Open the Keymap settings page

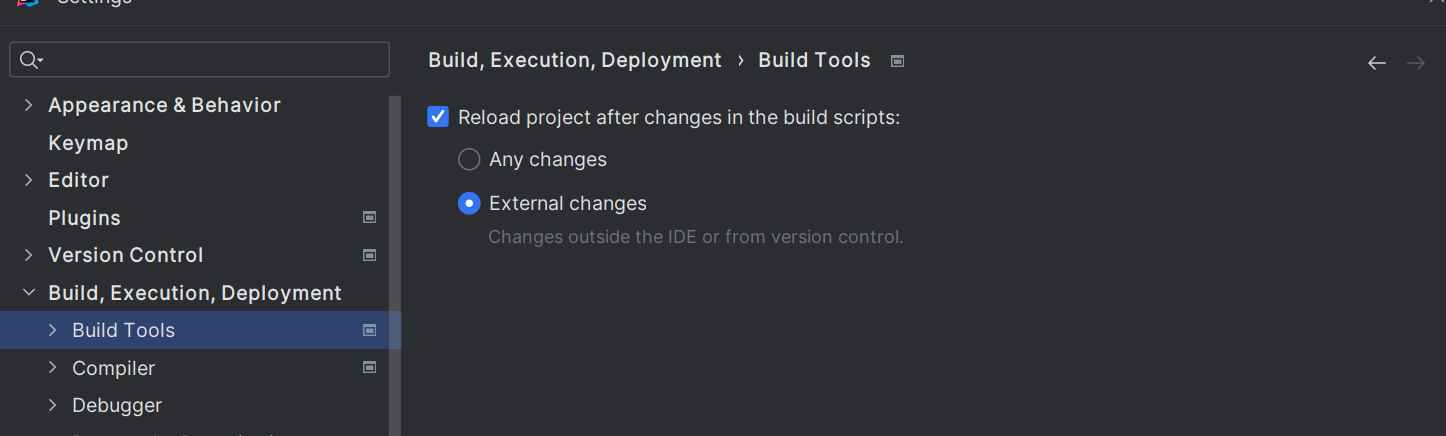(x=88, y=143)
